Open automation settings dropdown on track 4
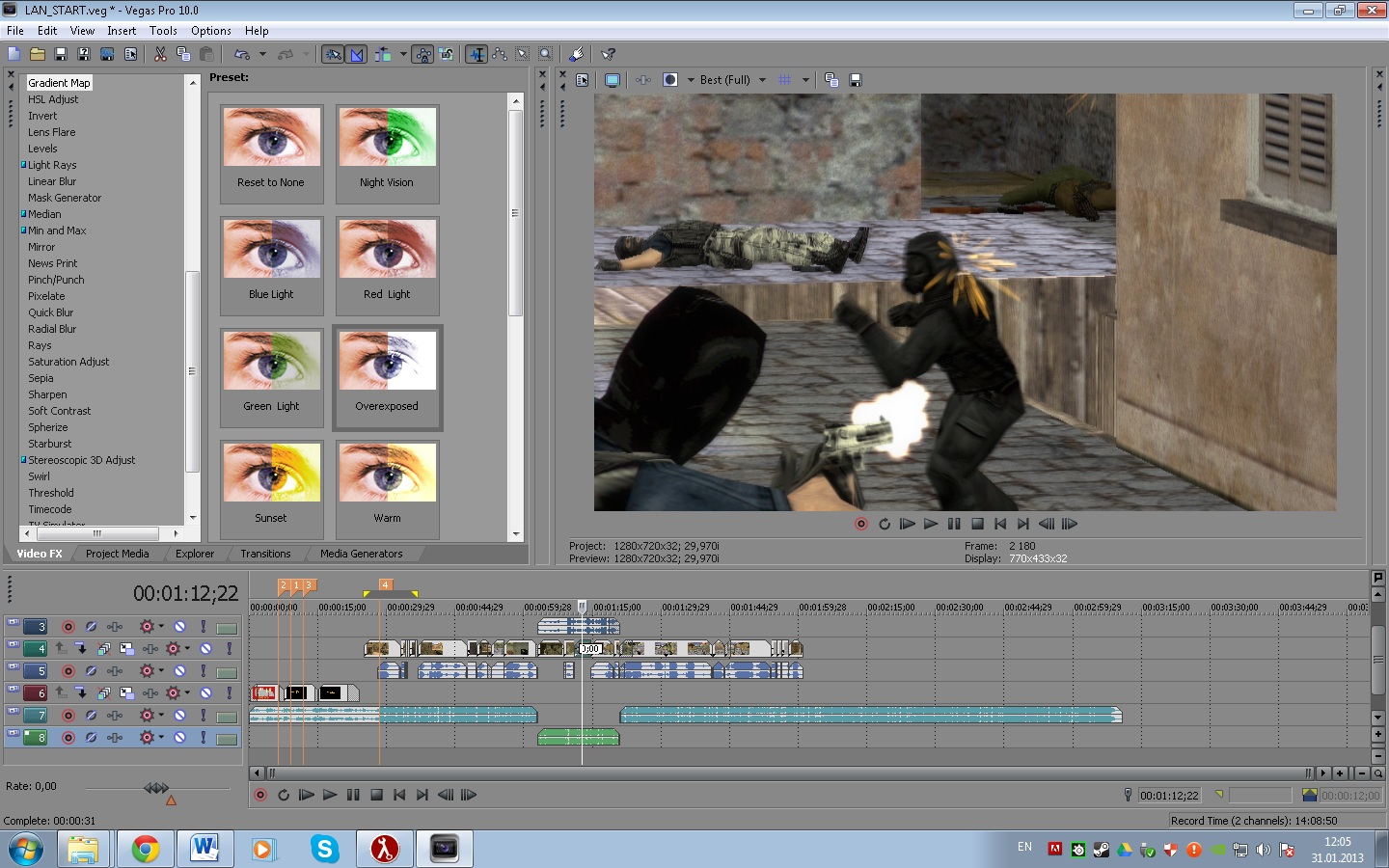Screen dimensions: 1389x868 [187, 649]
